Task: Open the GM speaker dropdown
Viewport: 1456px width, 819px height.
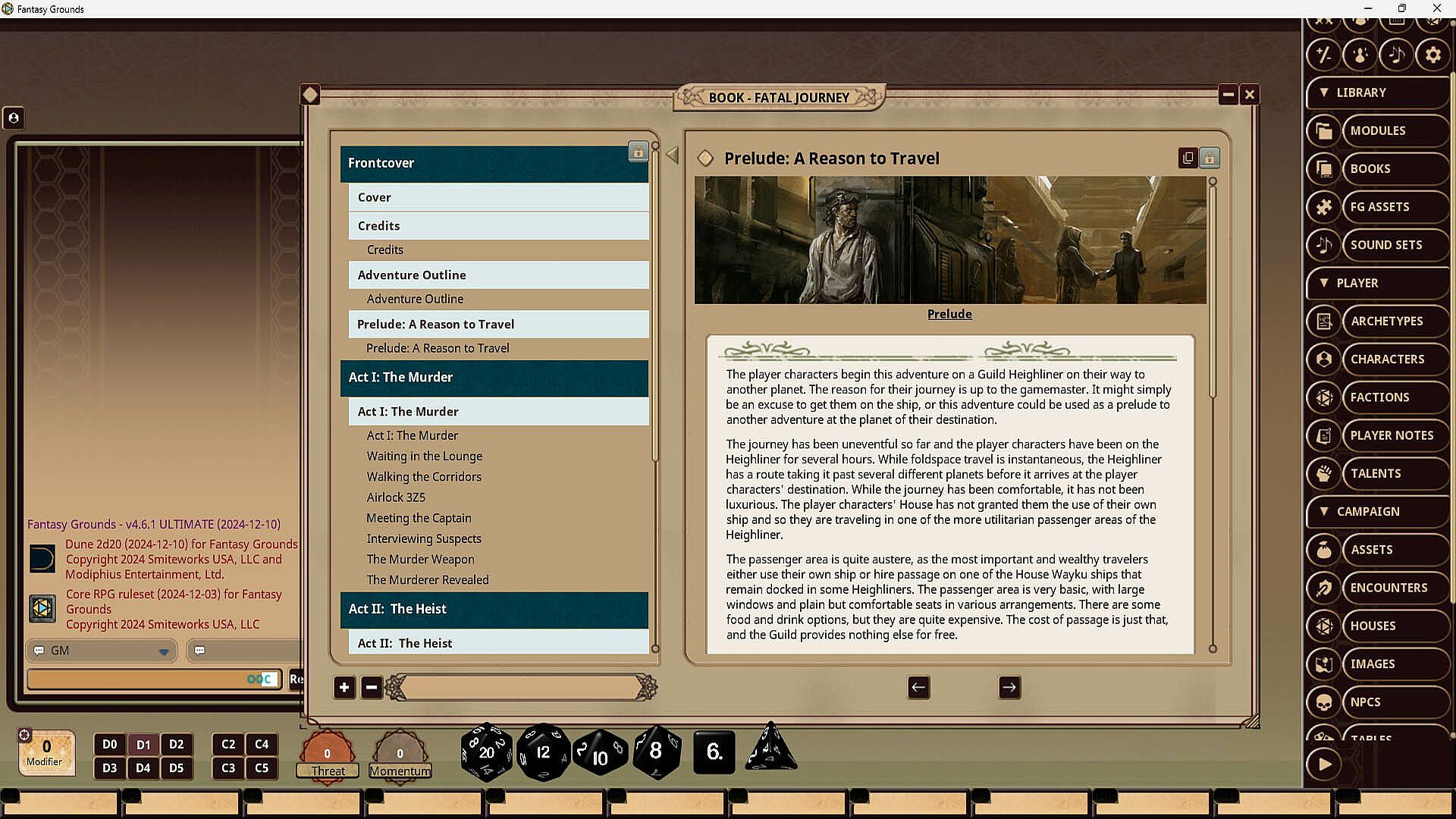Action: 164,651
